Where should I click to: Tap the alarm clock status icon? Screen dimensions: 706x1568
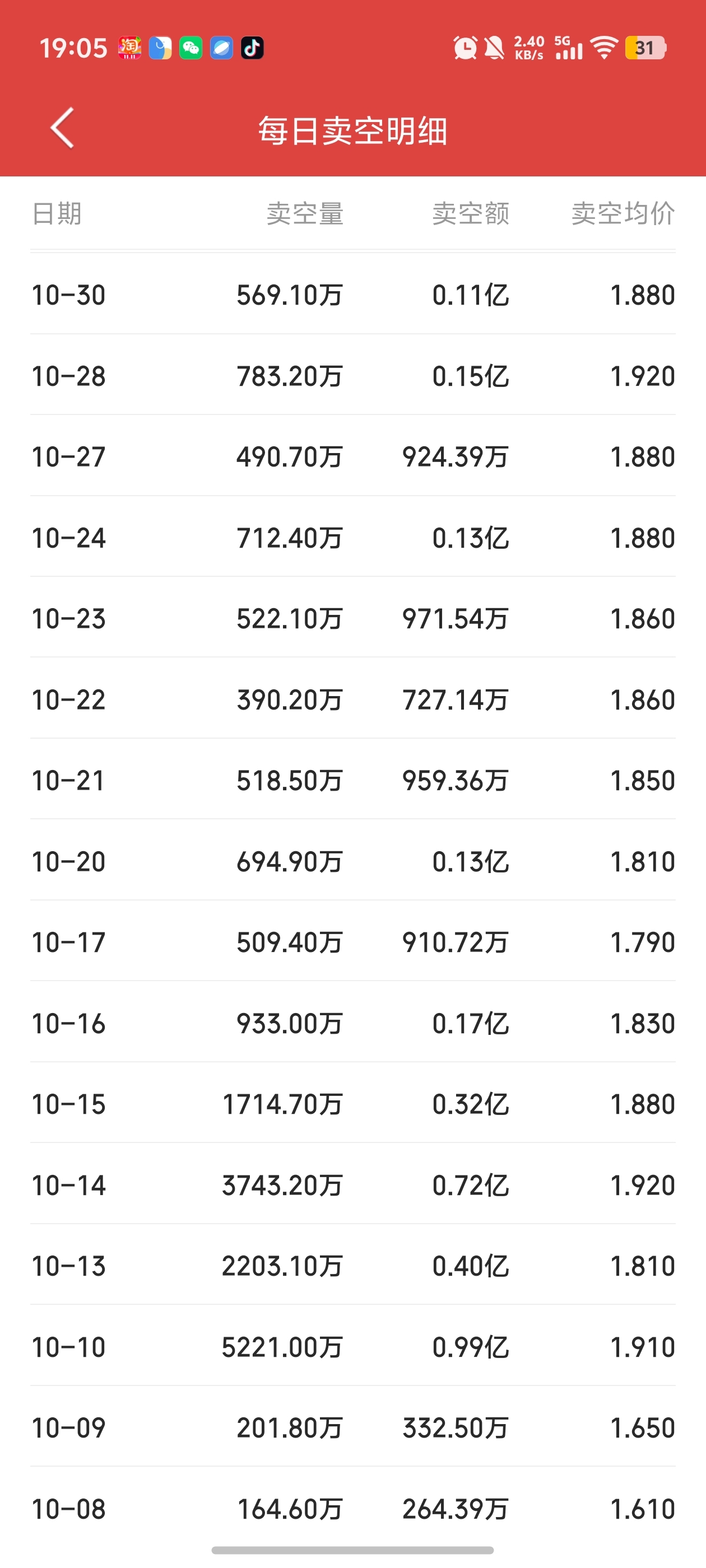click(466, 48)
